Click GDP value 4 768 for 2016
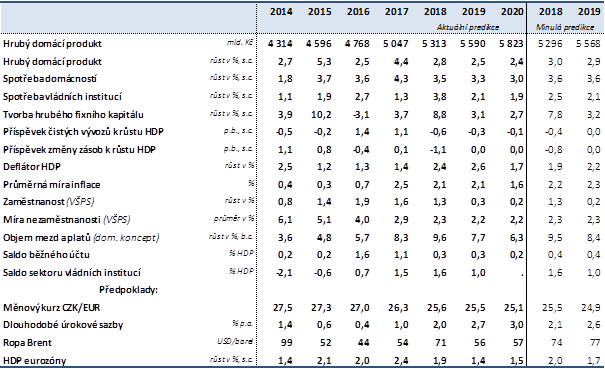This screenshot has width=605, height=369. point(357,44)
